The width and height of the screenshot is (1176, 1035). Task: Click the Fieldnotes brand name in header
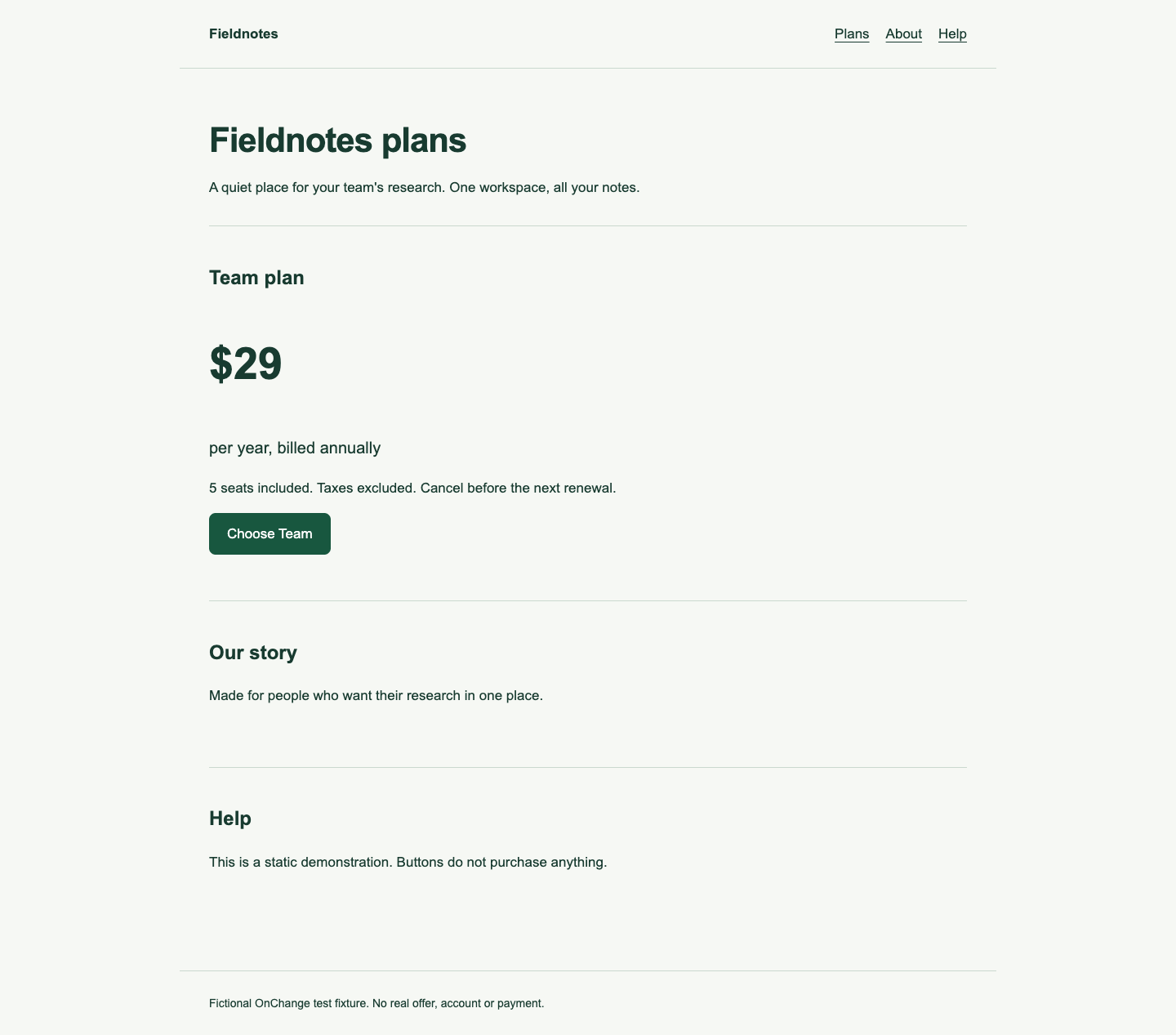pyautogui.click(x=243, y=33)
